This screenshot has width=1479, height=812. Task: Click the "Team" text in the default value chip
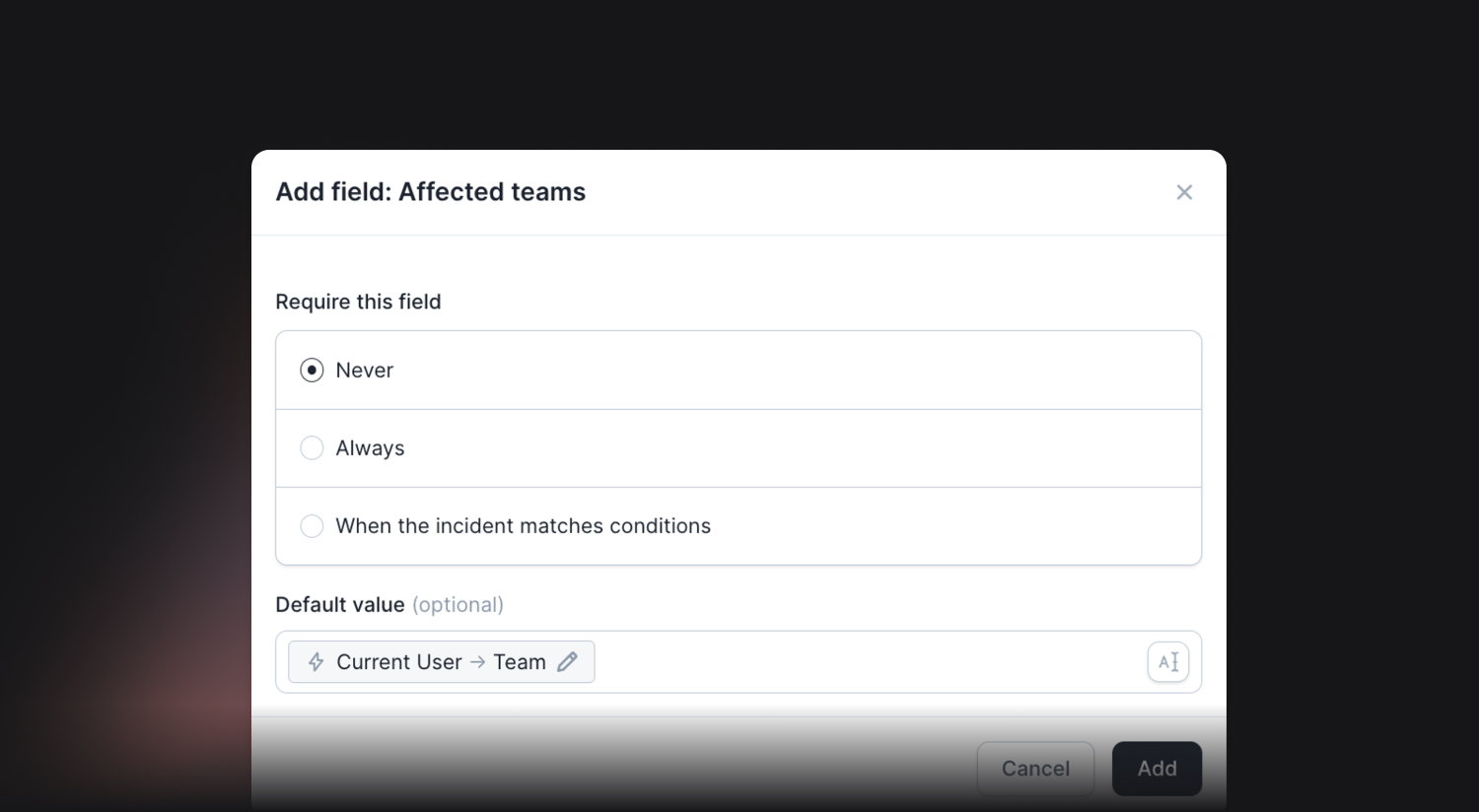tap(520, 662)
